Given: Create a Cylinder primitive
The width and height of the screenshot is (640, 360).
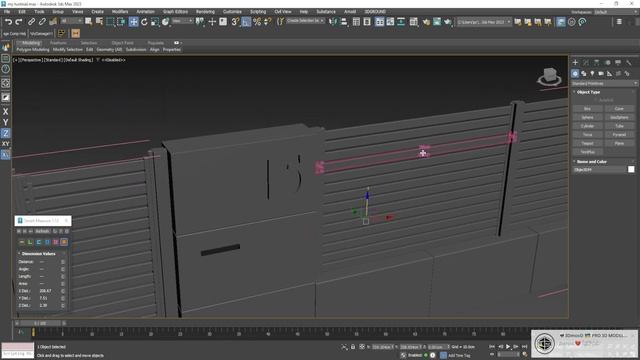Looking at the screenshot, I should tap(587, 126).
